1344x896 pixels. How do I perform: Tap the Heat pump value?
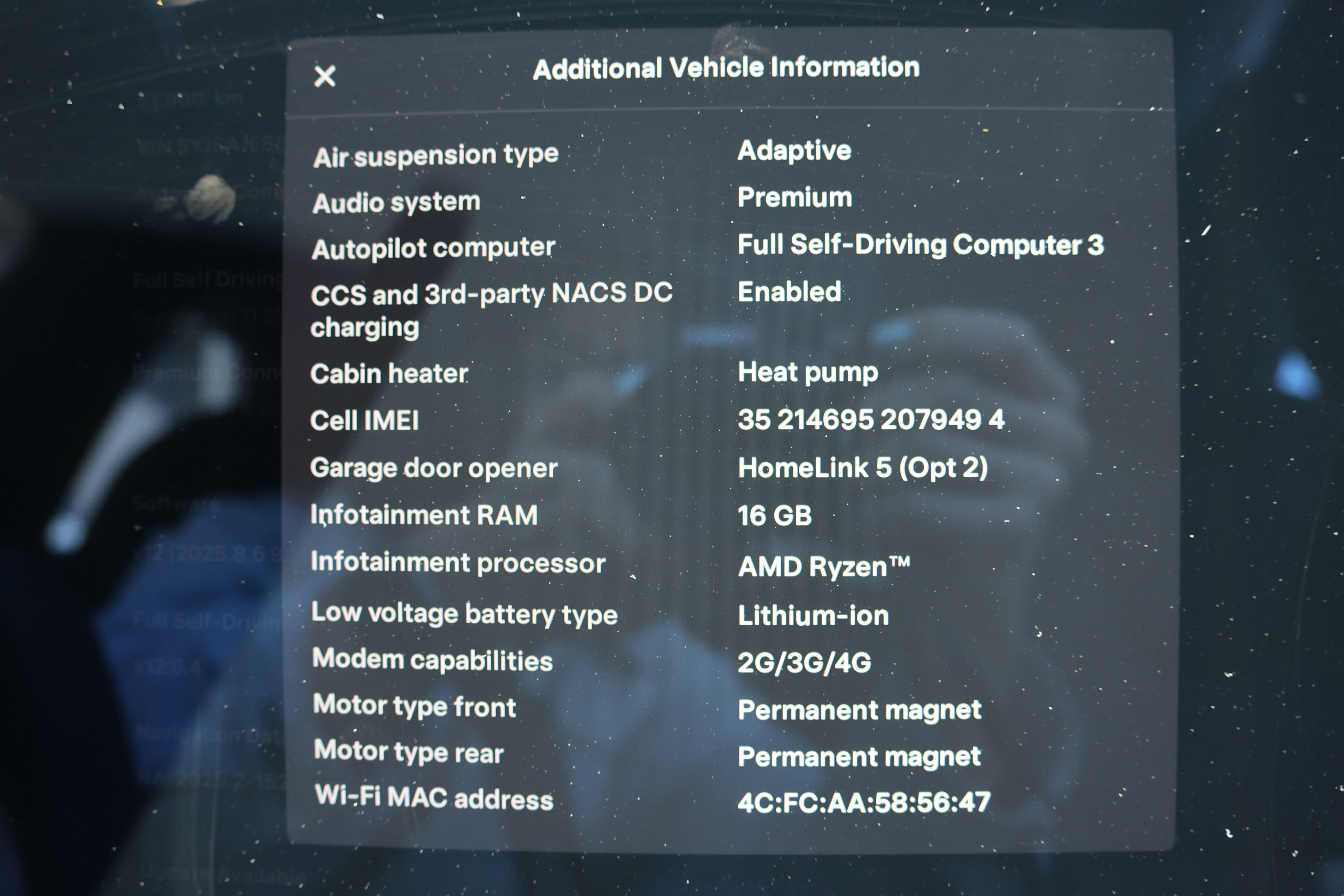point(807,372)
